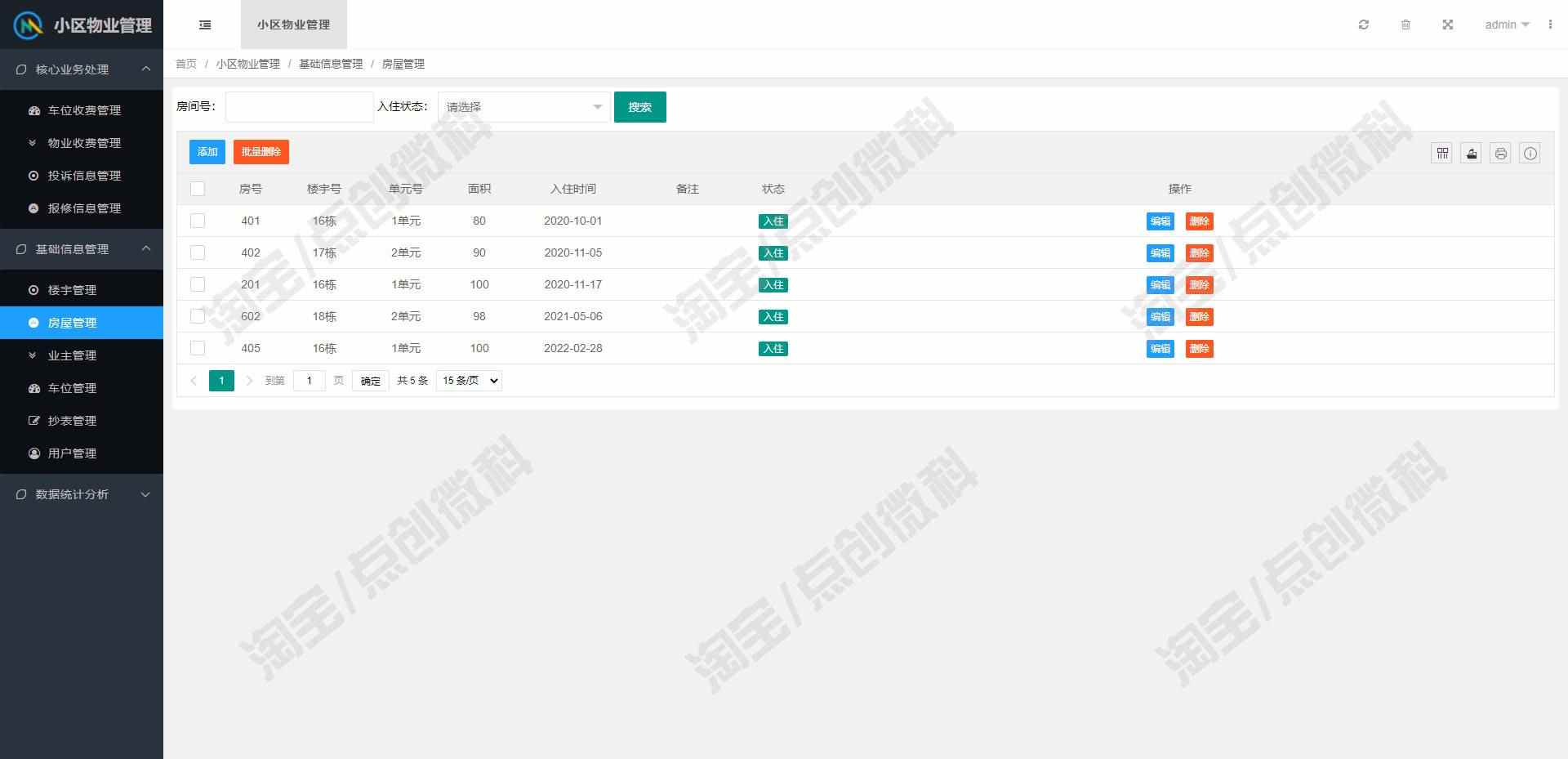Check the row checkbox for room 401
The width and height of the screenshot is (1568, 759).
point(198,221)
